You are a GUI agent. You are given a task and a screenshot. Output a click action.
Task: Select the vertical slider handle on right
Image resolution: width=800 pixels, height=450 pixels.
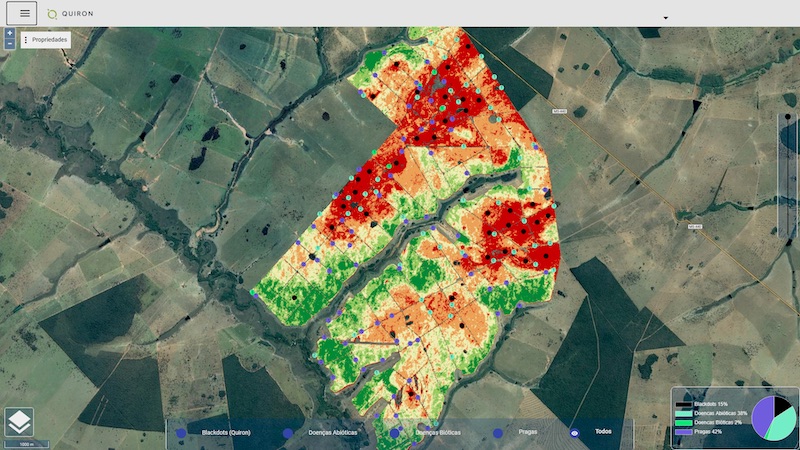[x=788, y=117]
